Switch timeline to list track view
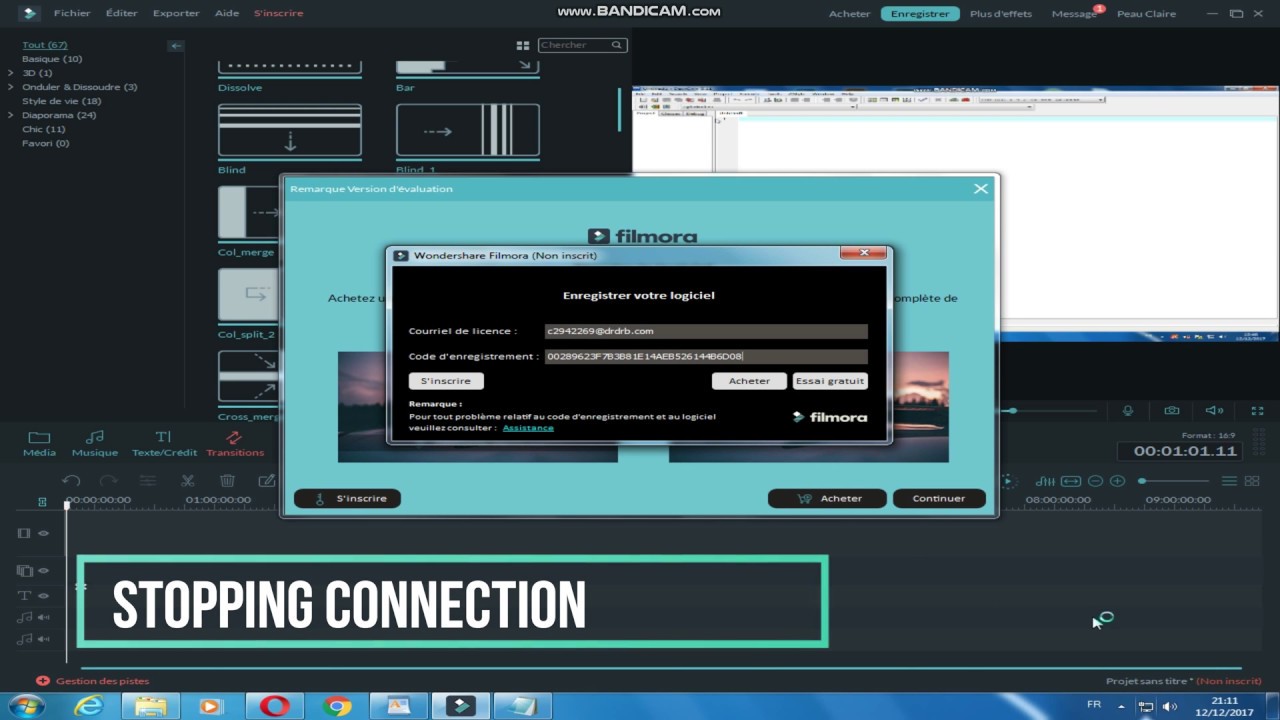Screen dimensions: 1280x720 click(1230, 481)
